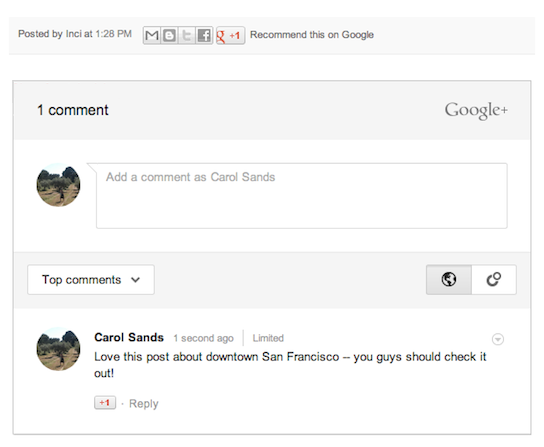Toggle circles-only comments view
Screen dimensions: 544x447
tap(494, 279)
